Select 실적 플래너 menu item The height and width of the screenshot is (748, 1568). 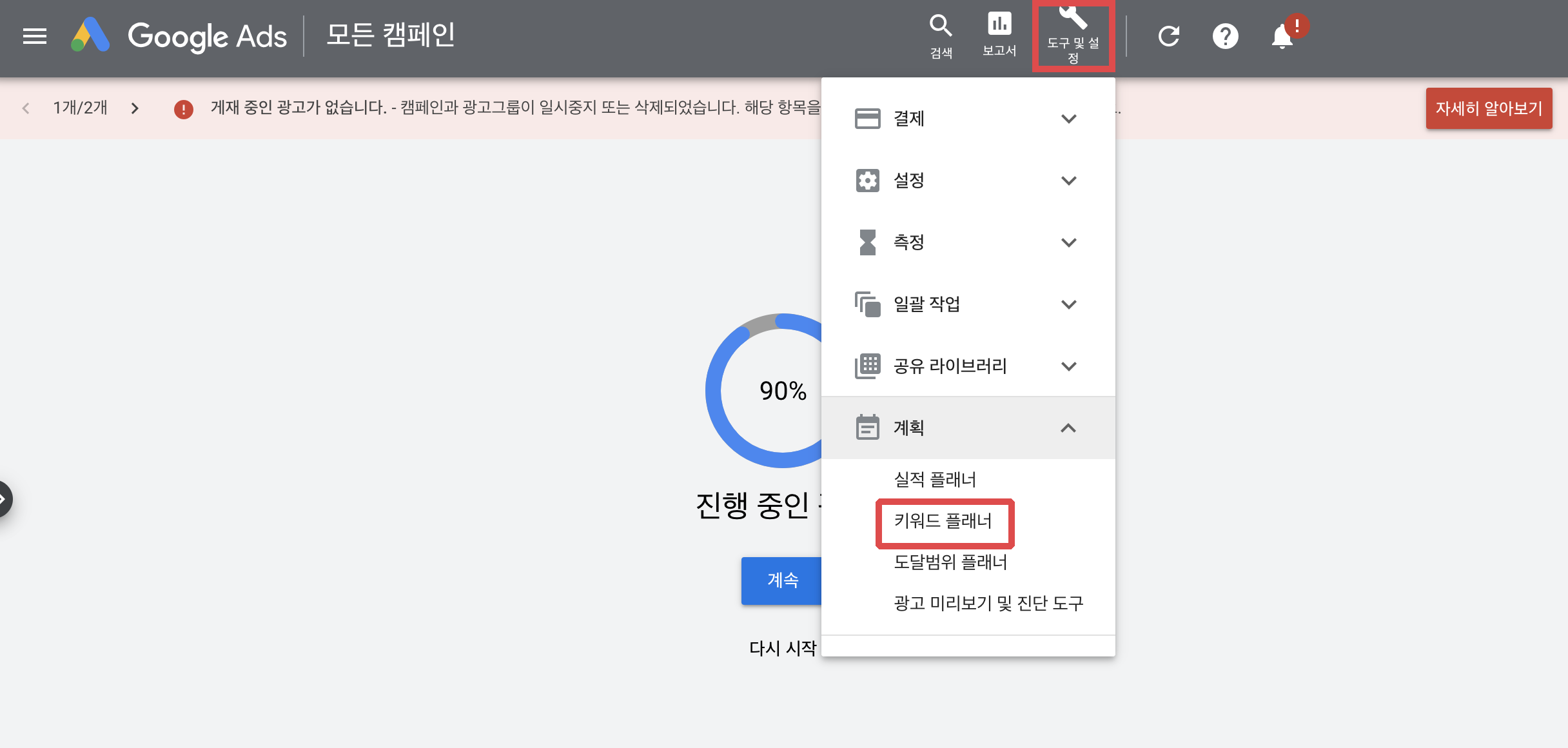click(935, 480)
